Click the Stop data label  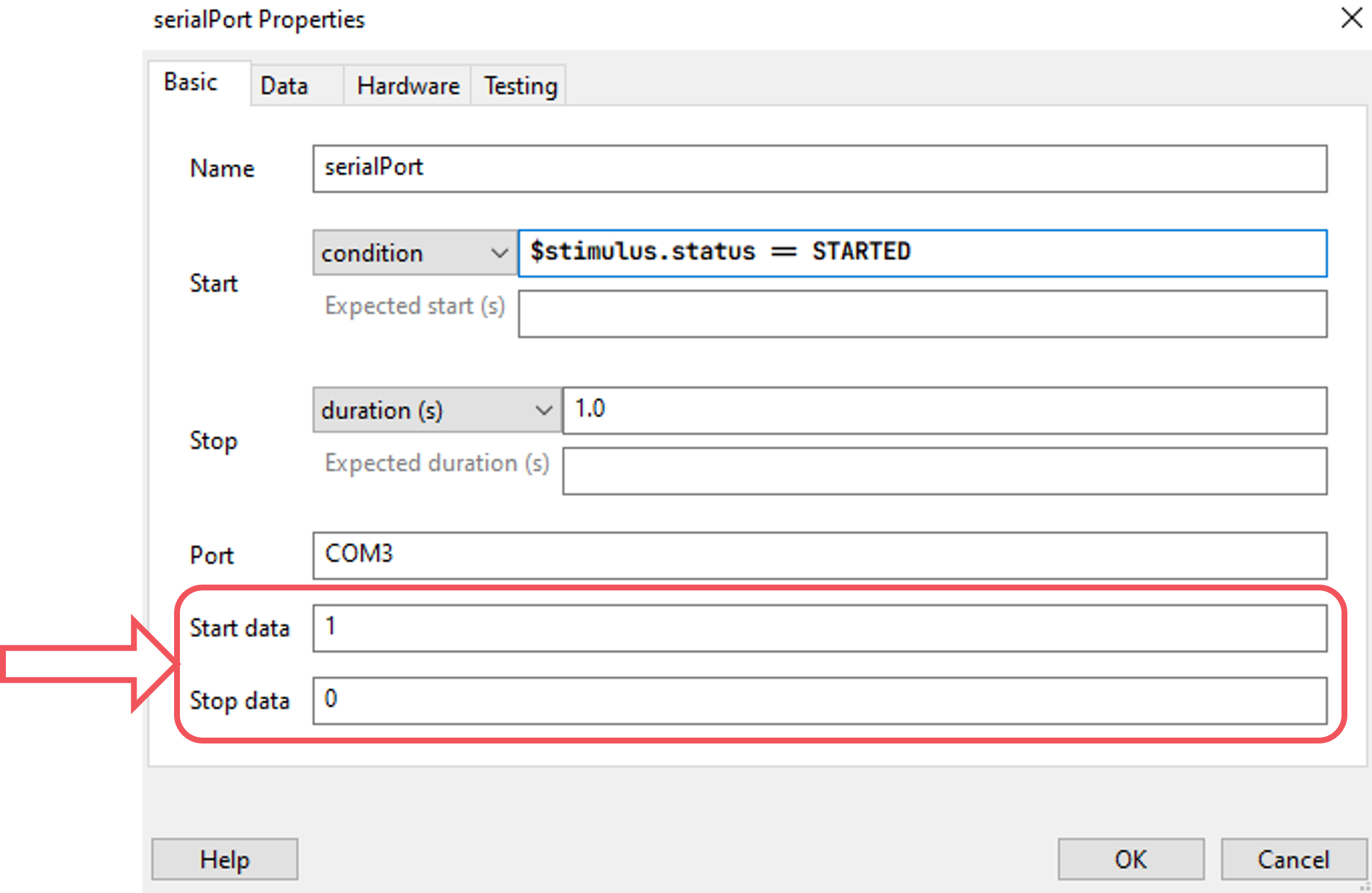pyautogui.click(x=240, y=701)
